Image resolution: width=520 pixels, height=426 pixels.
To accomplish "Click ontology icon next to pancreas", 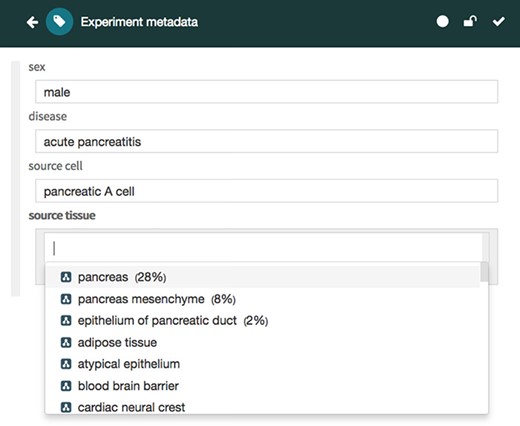I will click(x=66, y=277).
